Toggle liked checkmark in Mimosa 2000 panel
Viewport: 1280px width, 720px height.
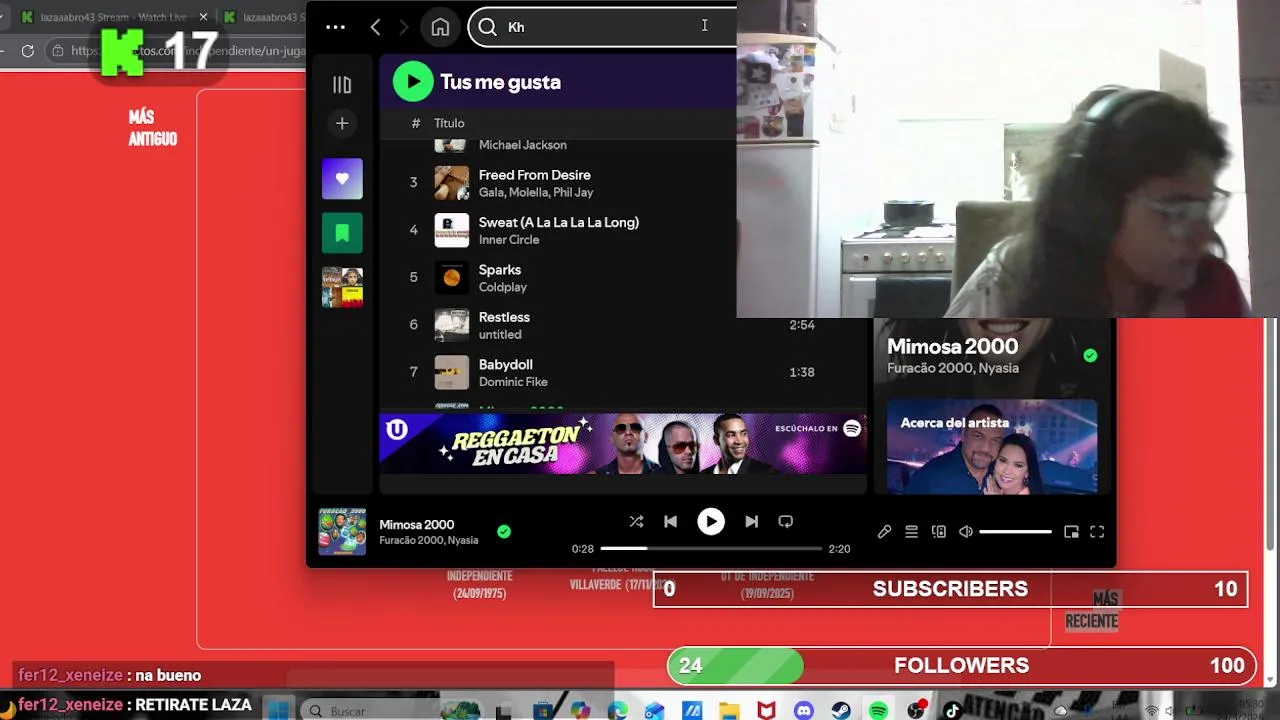tap(1090, 355)
